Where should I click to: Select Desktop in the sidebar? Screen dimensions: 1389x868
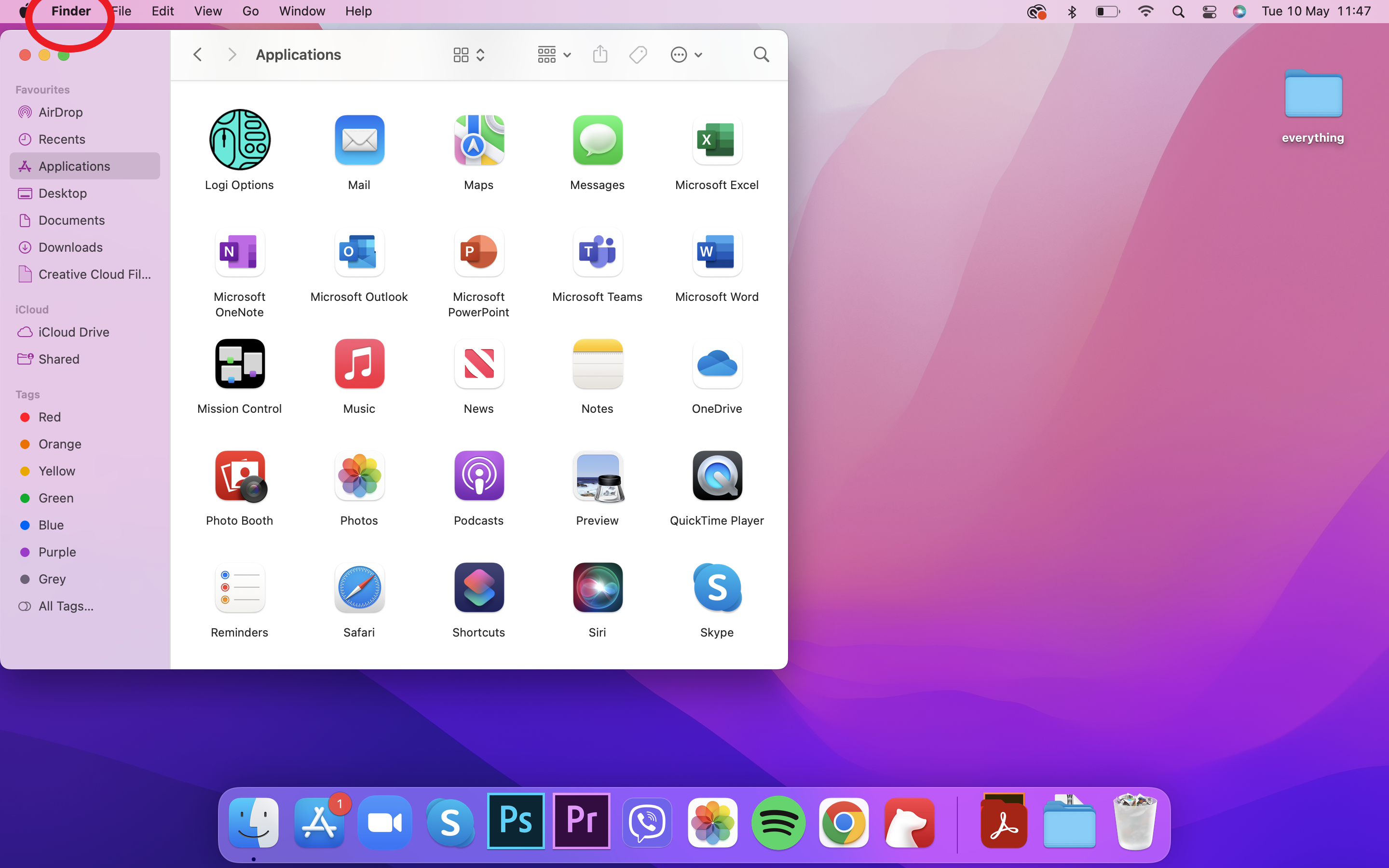[x=85, y=193]
